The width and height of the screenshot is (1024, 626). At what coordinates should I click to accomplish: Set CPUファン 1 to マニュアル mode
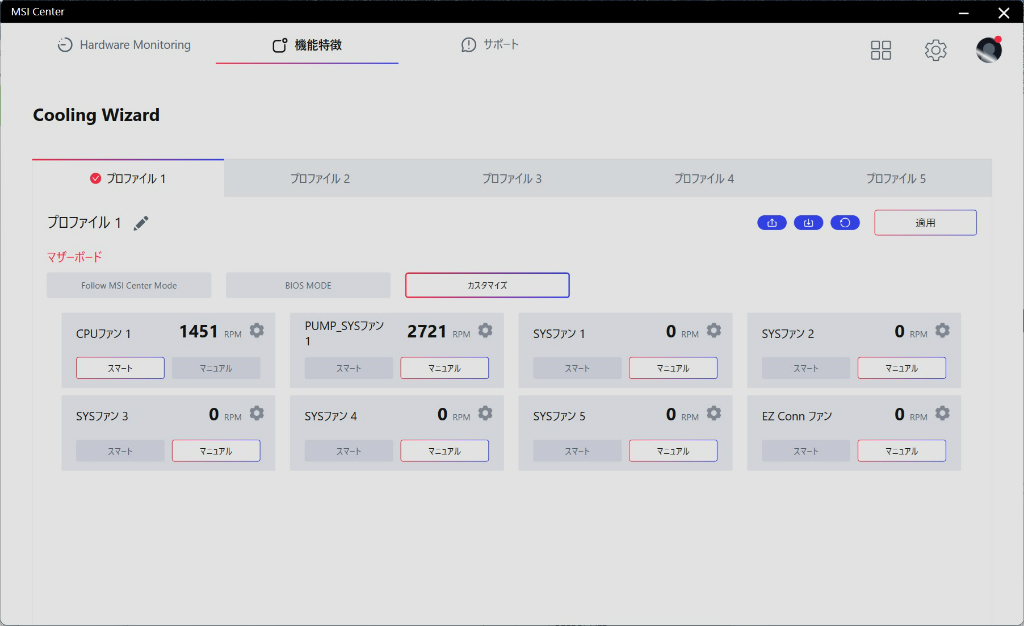[216, 368]
